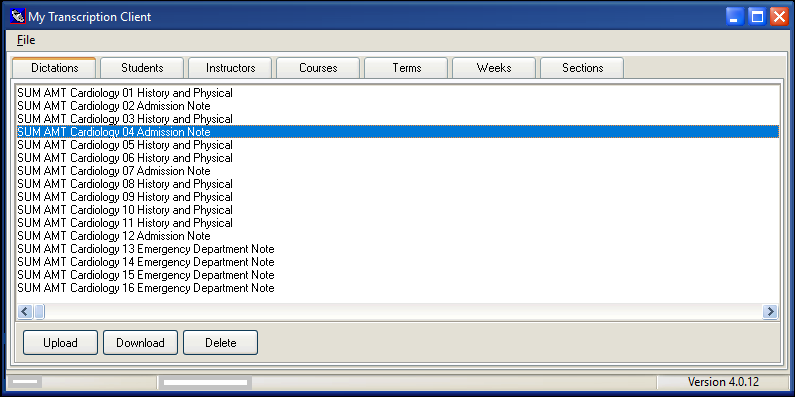Select Cardiology 16 Emergency Department Note
796x400 pixels.
(x=146, y=288)
